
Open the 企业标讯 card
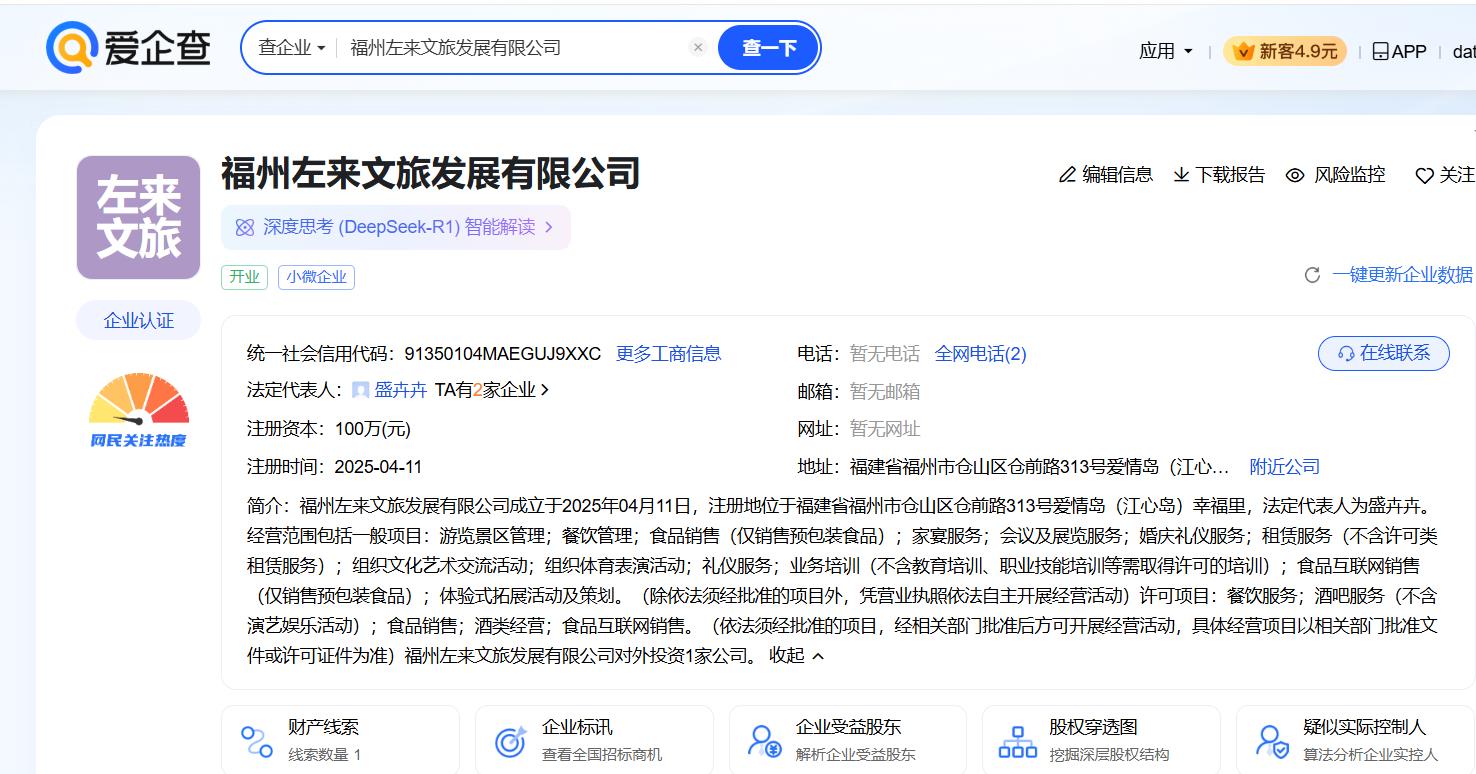pos(594,740)
